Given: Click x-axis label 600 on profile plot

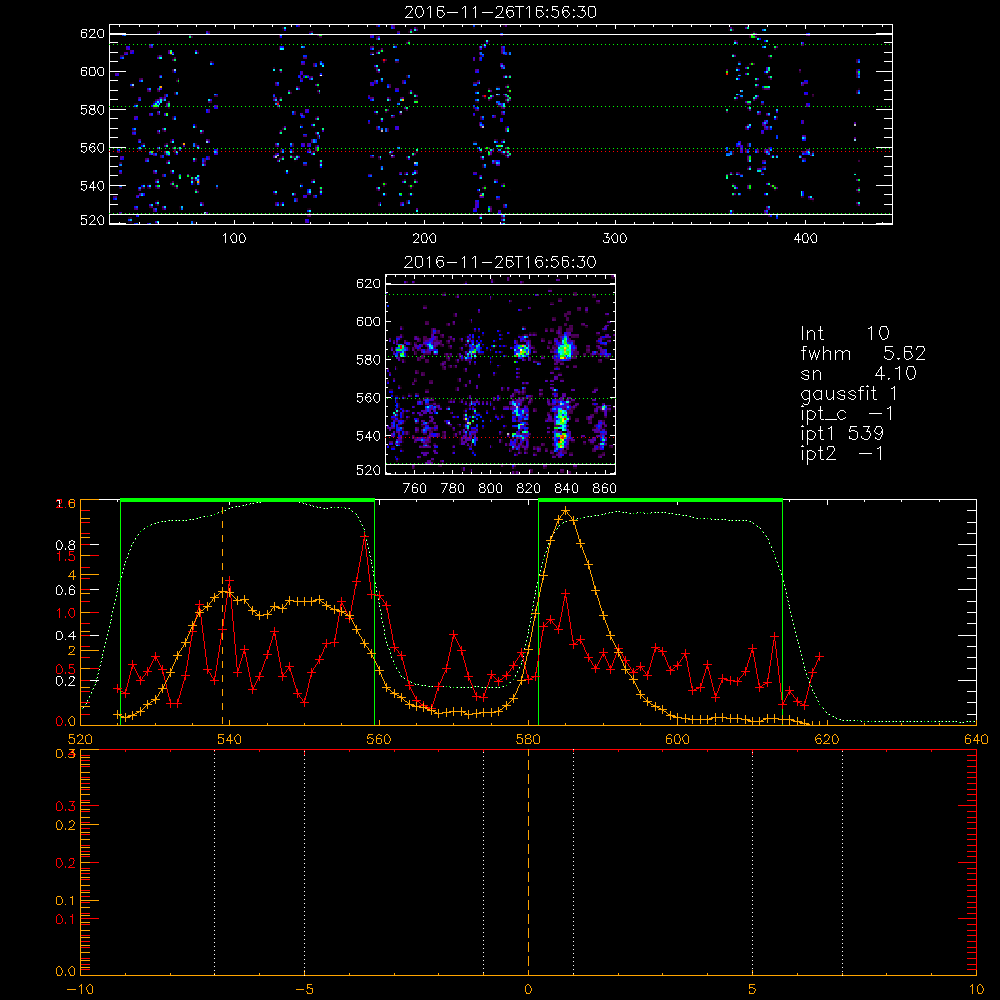Looking at the screenshot, I should coord(677,740).
